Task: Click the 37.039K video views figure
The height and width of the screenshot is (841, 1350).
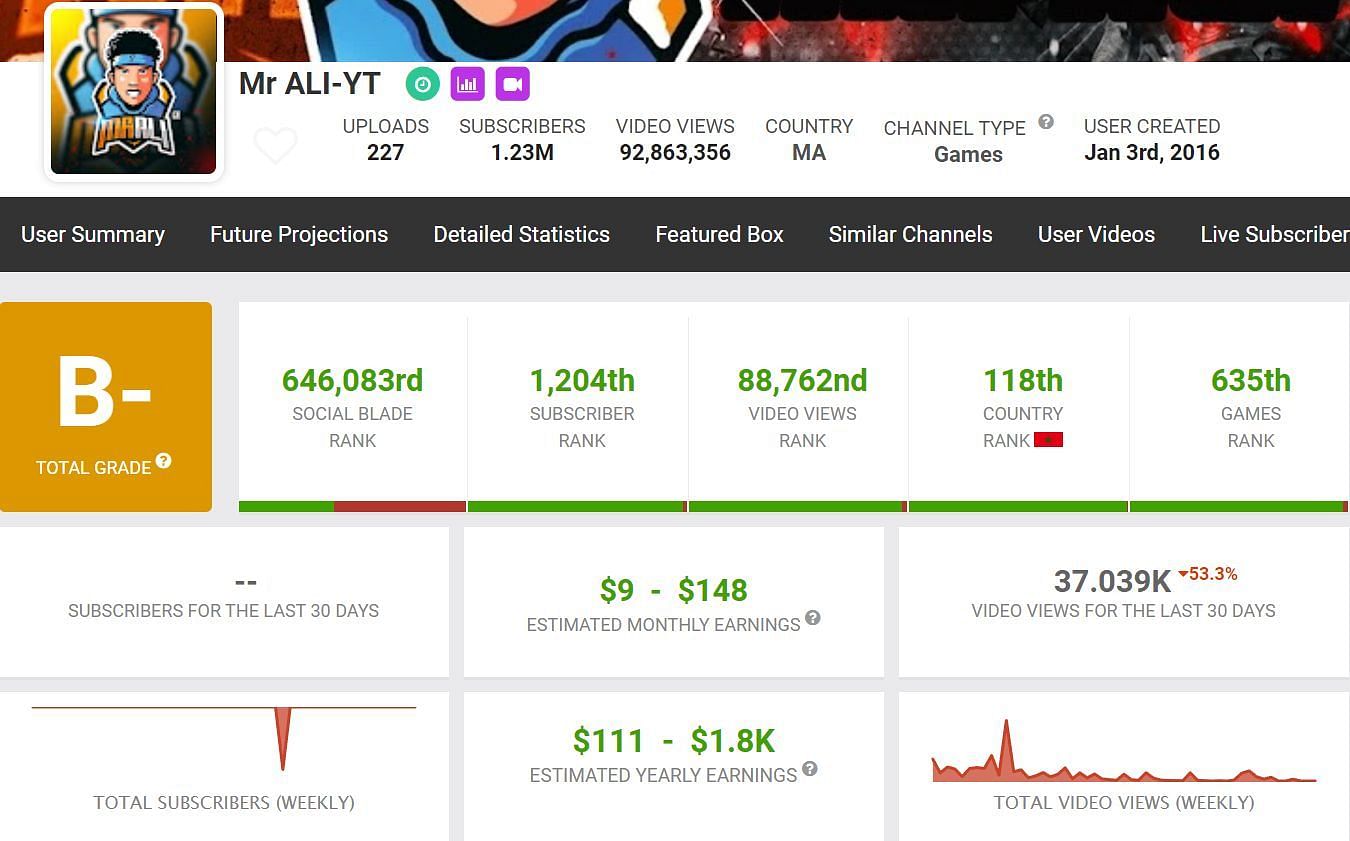Action: click(x=1112, y=581)
